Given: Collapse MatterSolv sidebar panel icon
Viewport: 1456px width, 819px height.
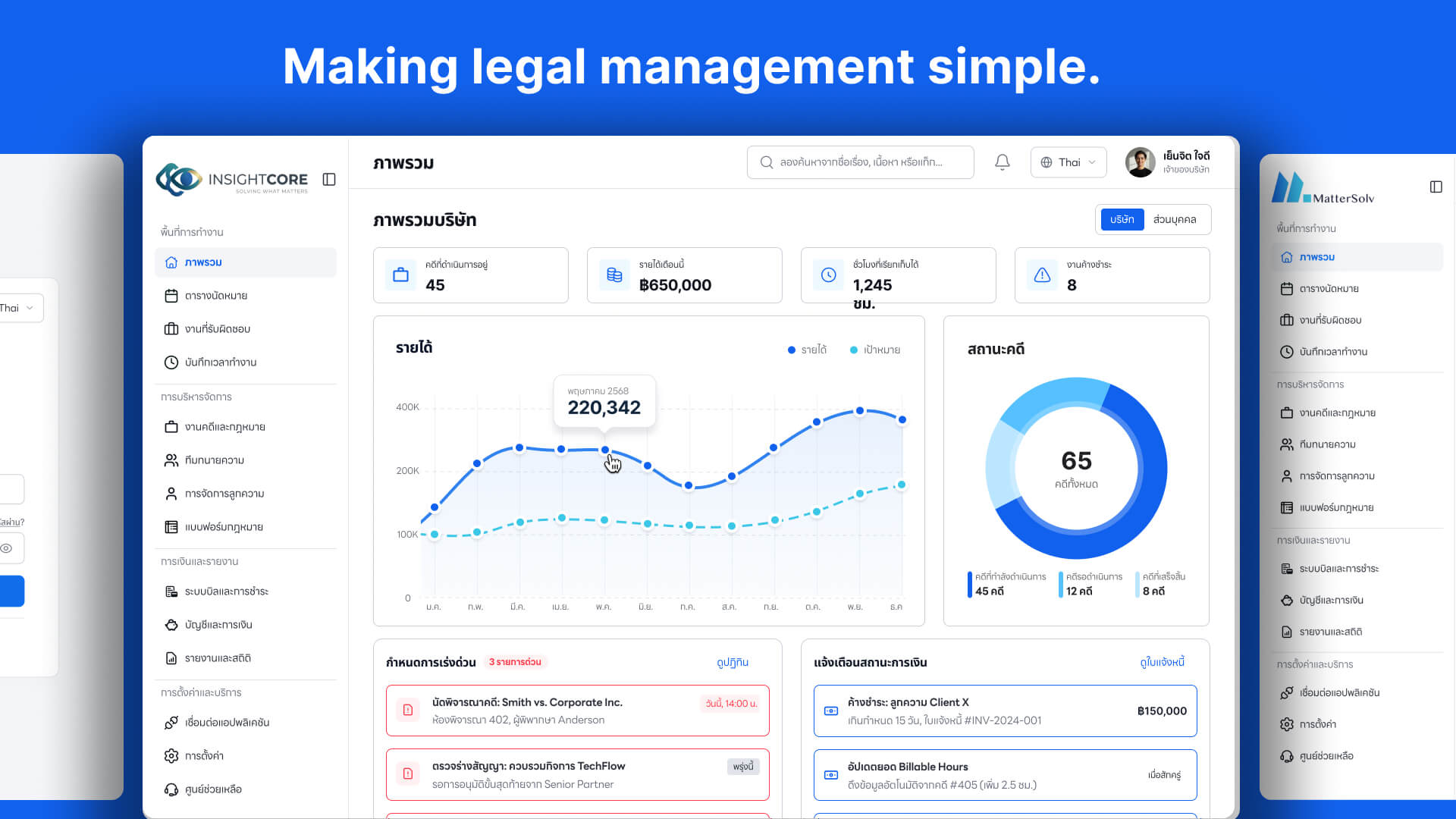Looking at the screenshot, I should [x=1436, y=187].
